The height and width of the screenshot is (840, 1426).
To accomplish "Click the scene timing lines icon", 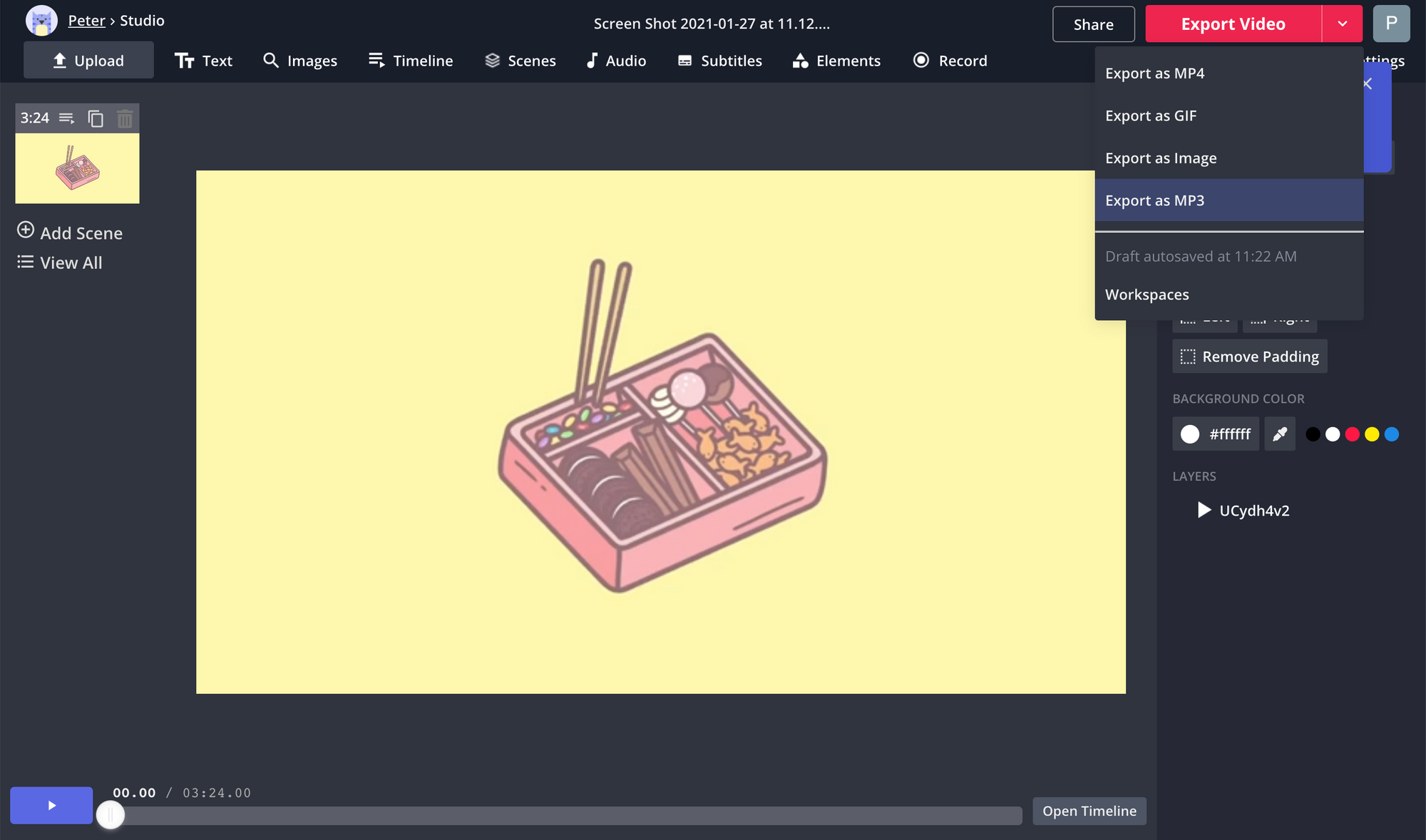I will (67, 118).
